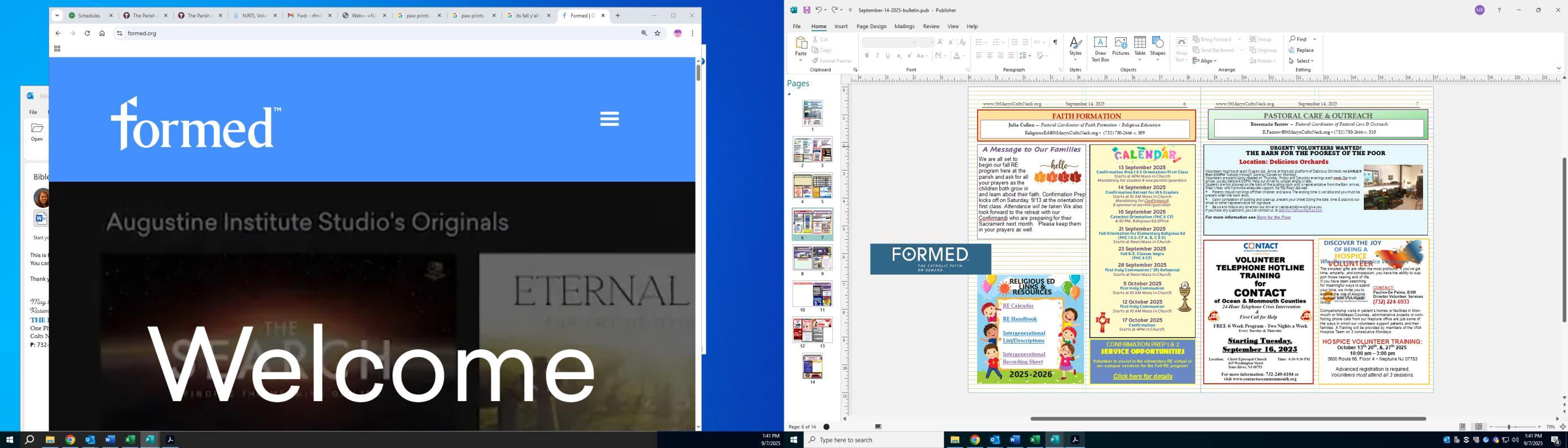Open Chrome tab search dropdown
The image size is (1568, 448).
click(57, 16)
